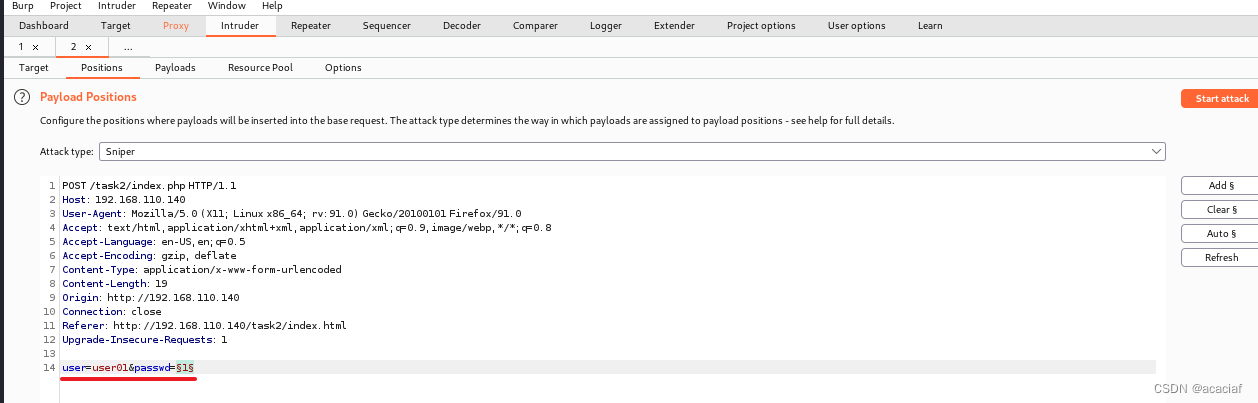Open the Project options tab
The image size is (1258, 403).
pos(761,26)
